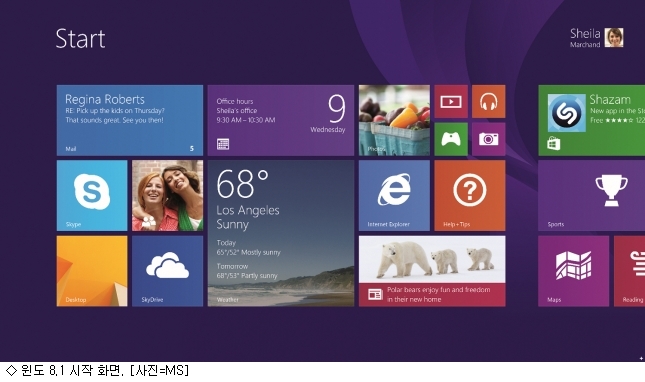Click Sheila Marchand account picture
Screen dimensions: 645x382
(614, 38)
